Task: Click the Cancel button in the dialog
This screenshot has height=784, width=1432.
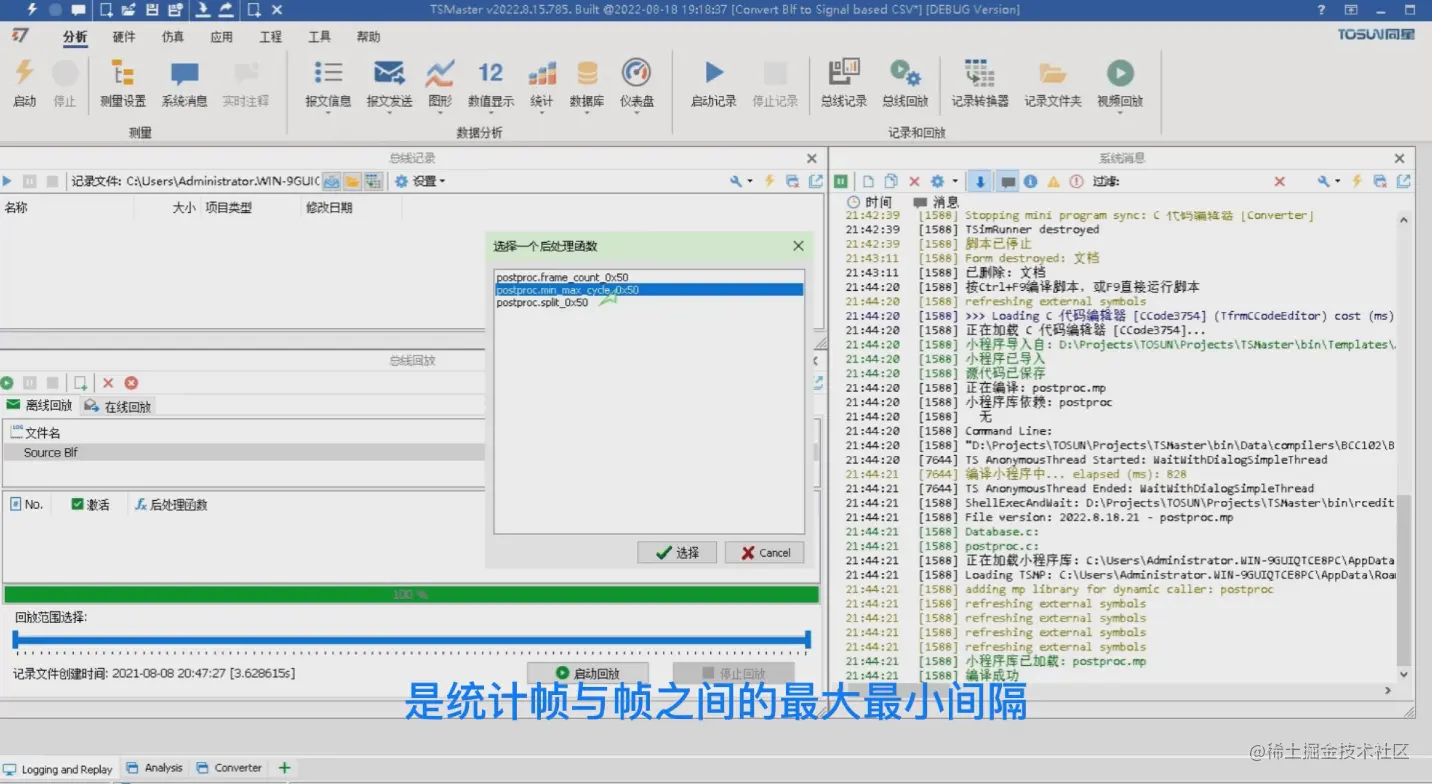Action: point(764,552)
